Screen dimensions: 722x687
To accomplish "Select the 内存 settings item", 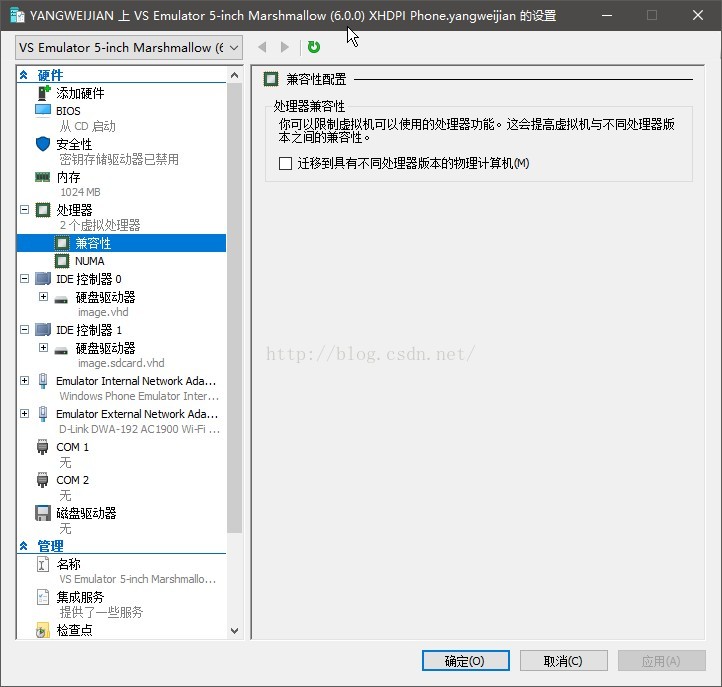I will pyautogui.click(x=68, y=177).
